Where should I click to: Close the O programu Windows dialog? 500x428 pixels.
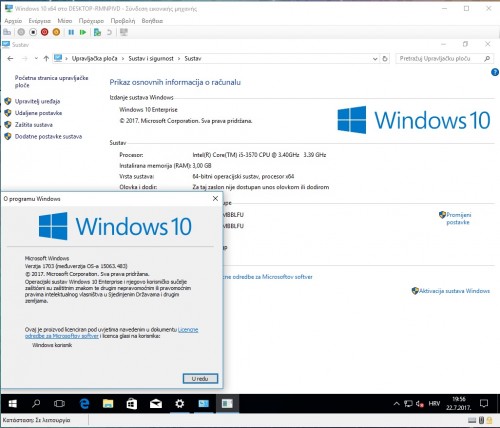coord(215,199)
